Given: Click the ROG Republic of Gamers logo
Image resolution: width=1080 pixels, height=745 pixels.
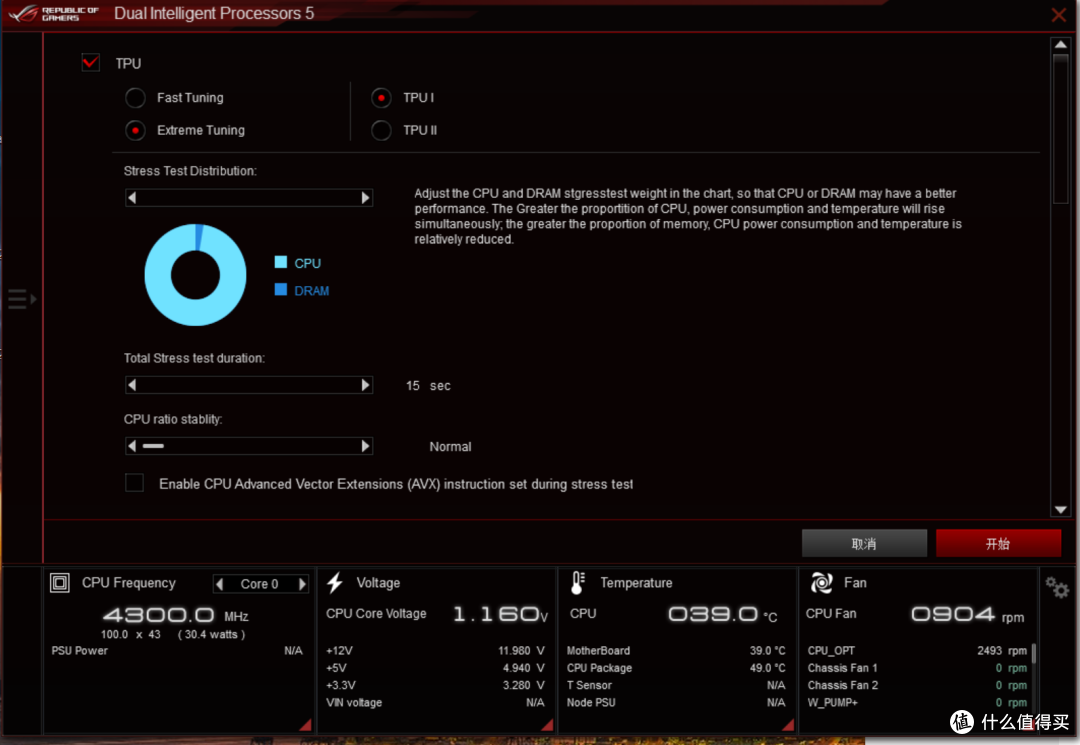Looking at the screenshot, I should [x=53, y=13].
